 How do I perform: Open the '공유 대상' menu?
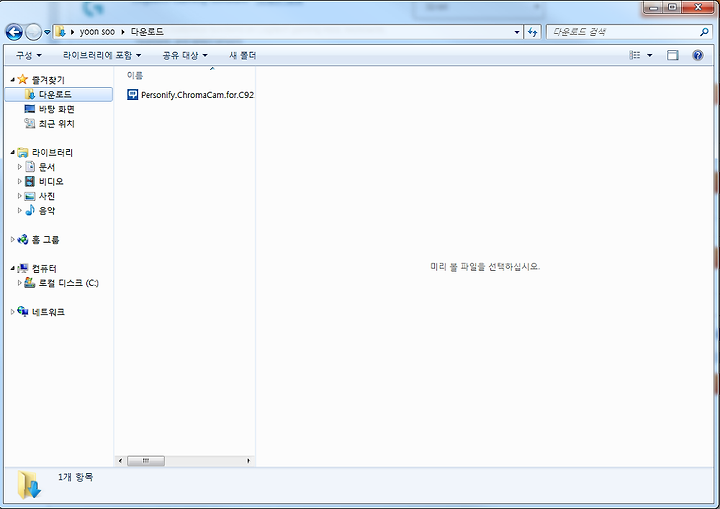pyautogui.click(x=185, y=55)
